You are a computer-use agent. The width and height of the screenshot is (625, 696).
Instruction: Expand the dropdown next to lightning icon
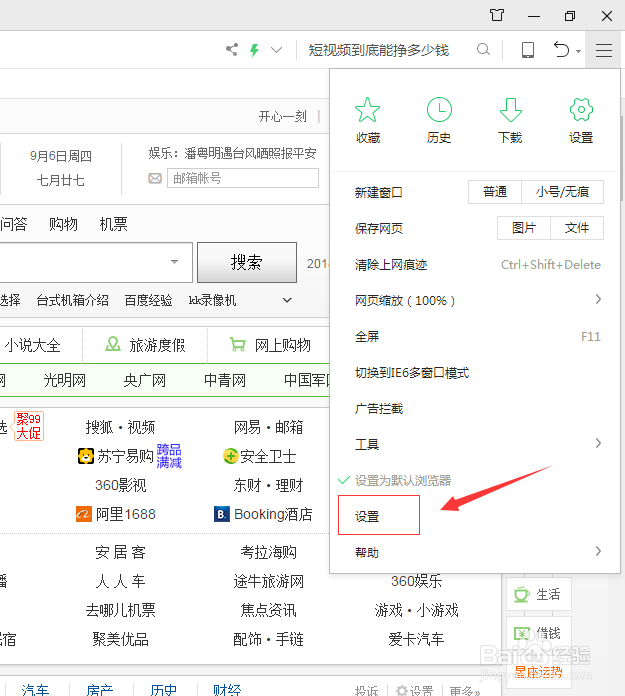pos(277,50)
